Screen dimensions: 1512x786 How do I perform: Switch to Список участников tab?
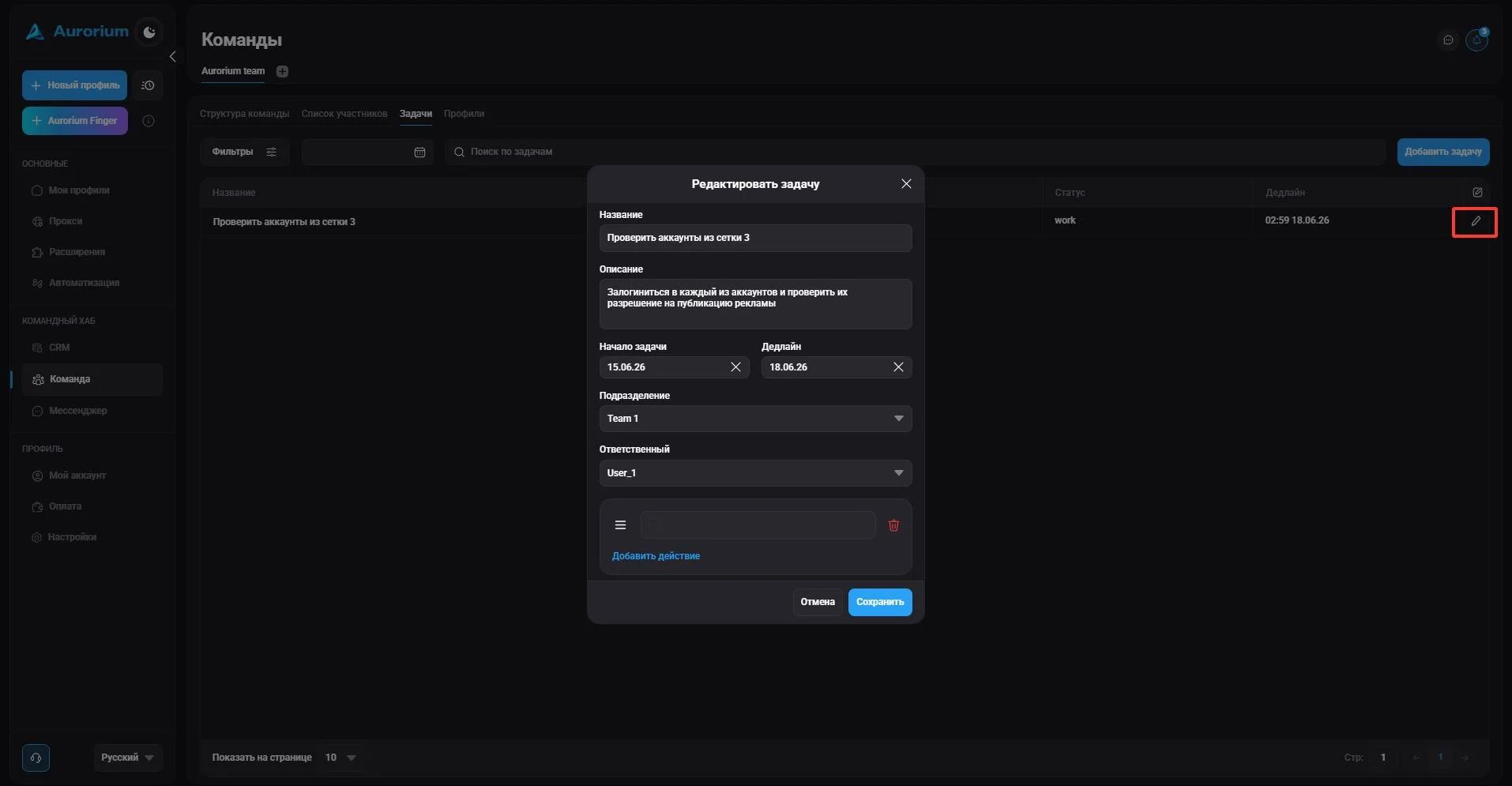click(x=344, y=114)
